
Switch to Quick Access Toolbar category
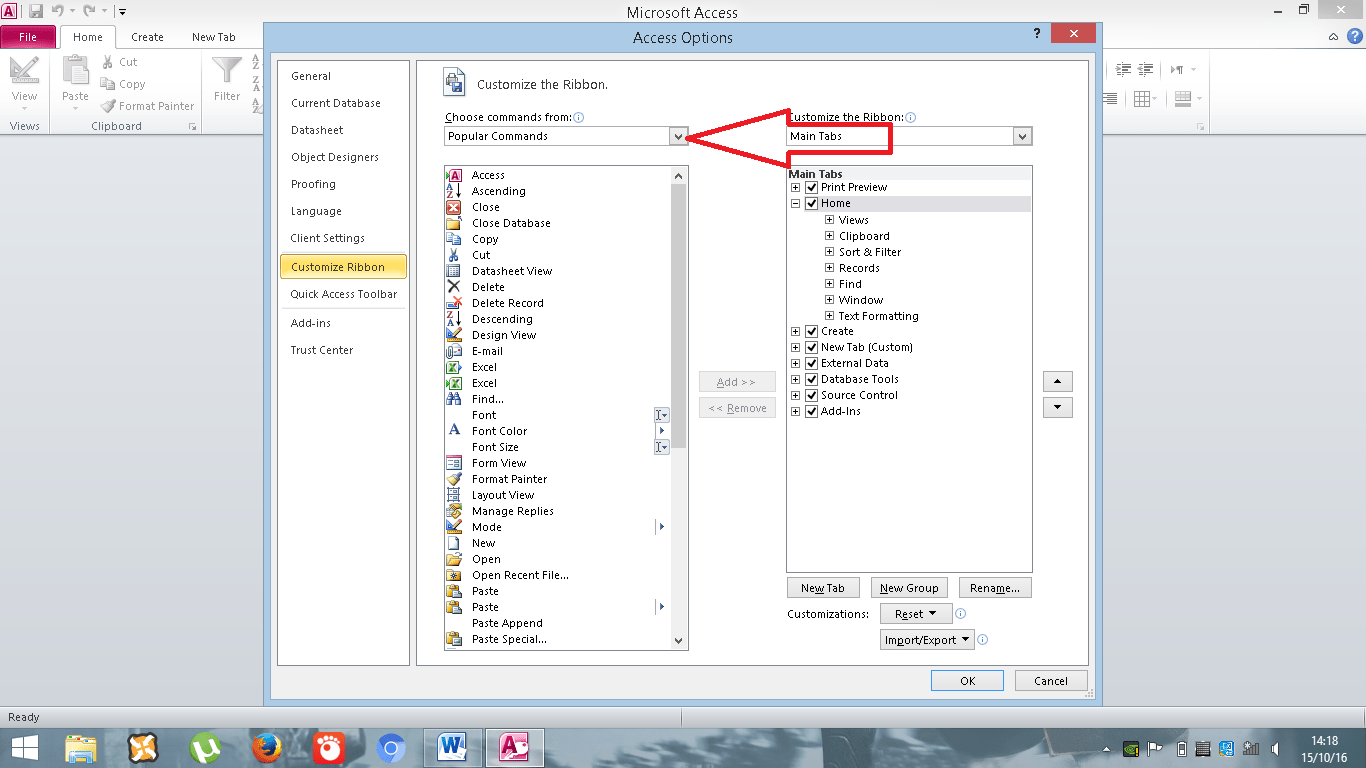point(344,294)
